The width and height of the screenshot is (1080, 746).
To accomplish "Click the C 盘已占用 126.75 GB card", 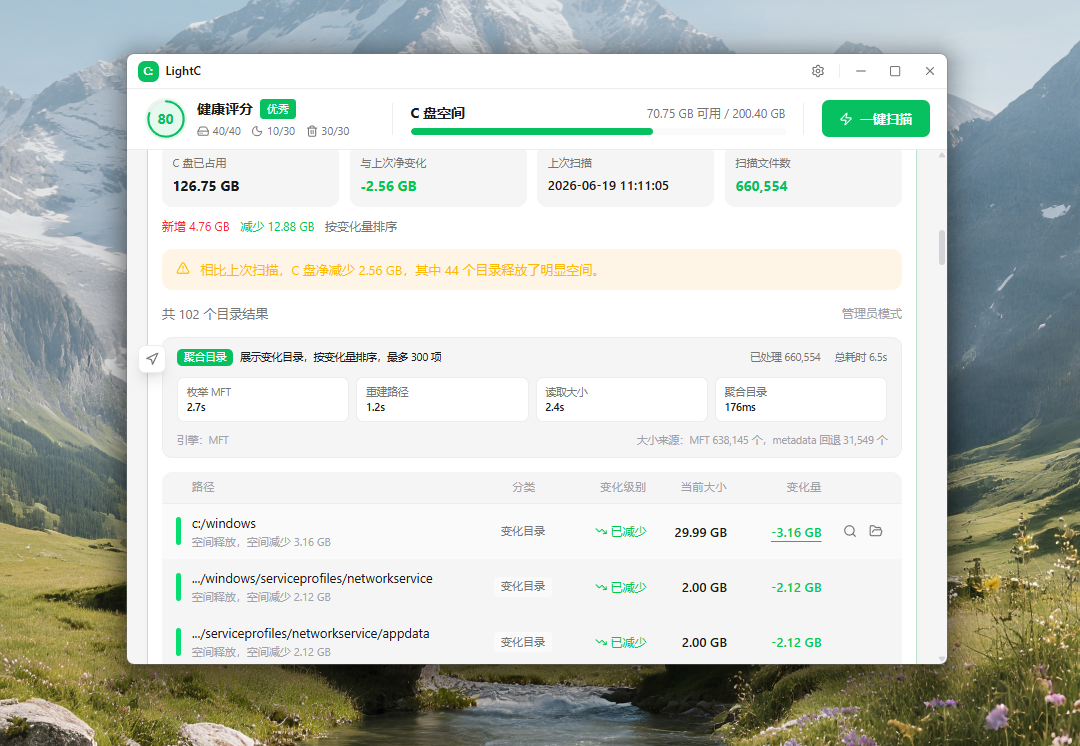I will point(250,178).
